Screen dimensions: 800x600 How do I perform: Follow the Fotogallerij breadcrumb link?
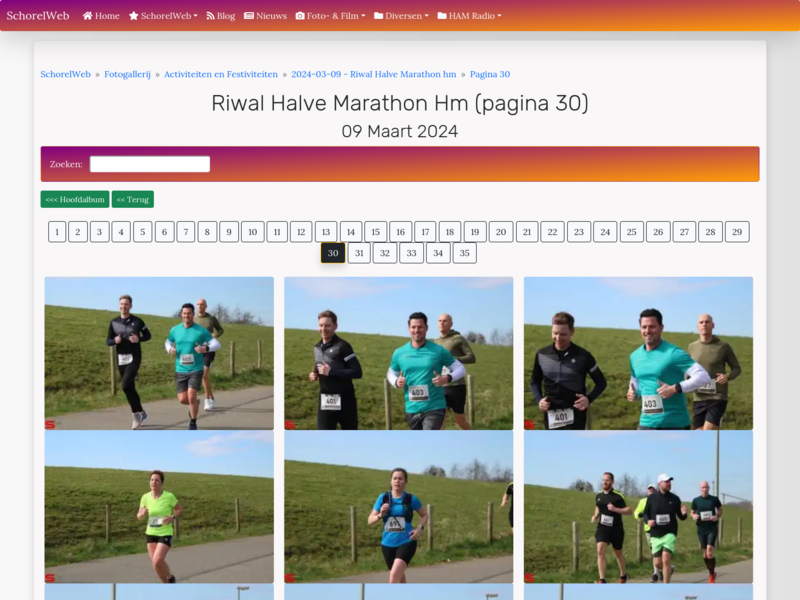[127, 74]
